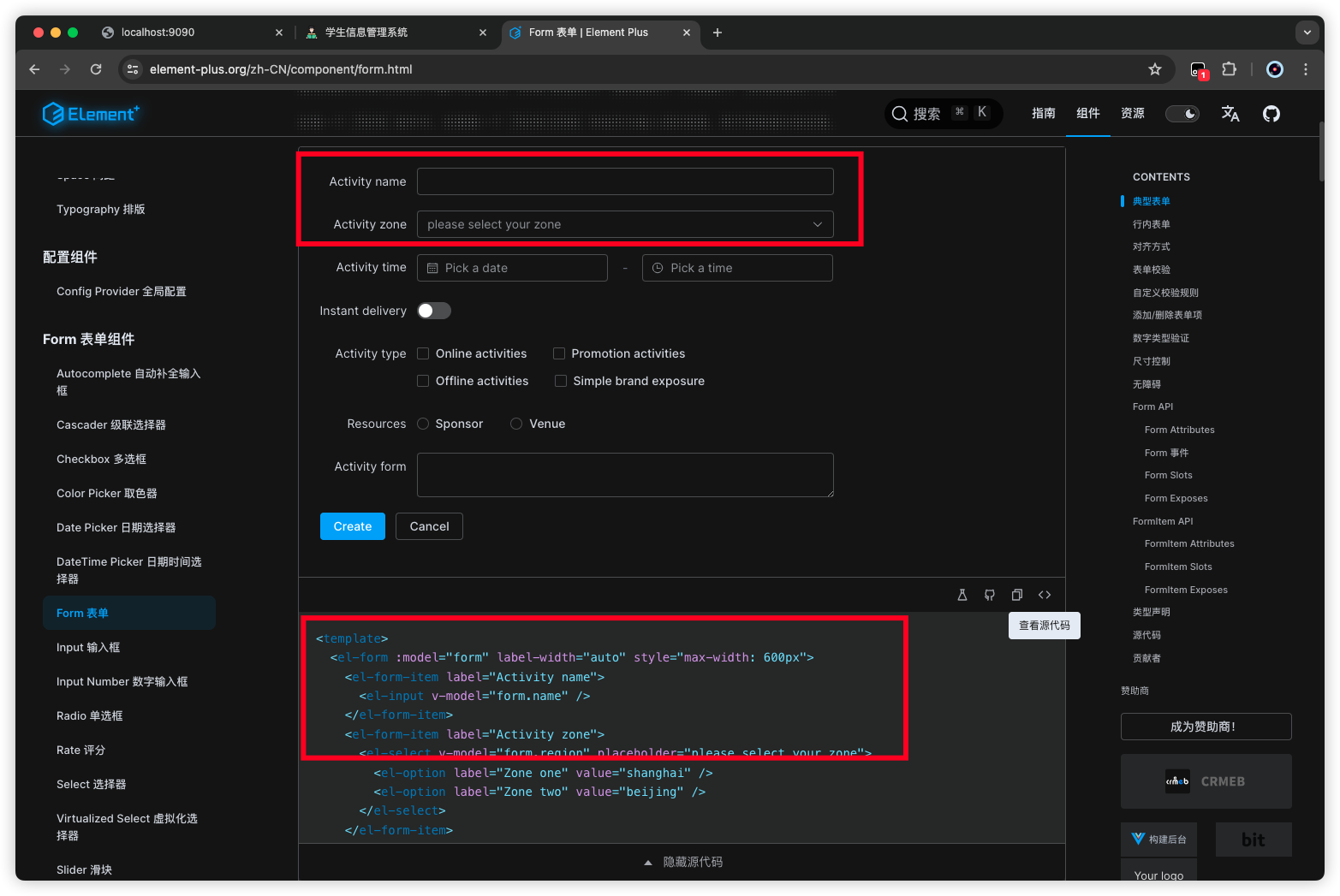This screenshot has height=896, width=1340.
Task: Open the 指南 navigation item
Action: tap(1044, 114)
